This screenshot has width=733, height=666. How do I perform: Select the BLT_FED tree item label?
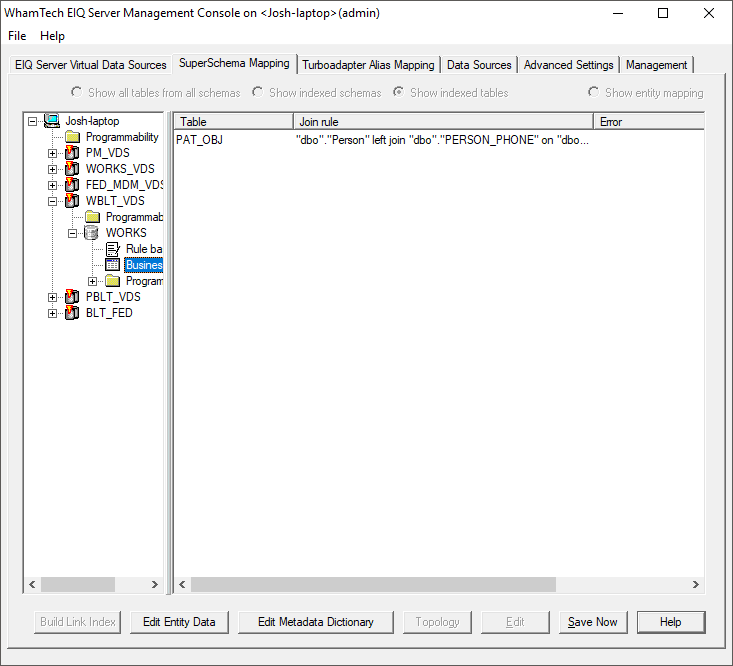click(109, 313)
